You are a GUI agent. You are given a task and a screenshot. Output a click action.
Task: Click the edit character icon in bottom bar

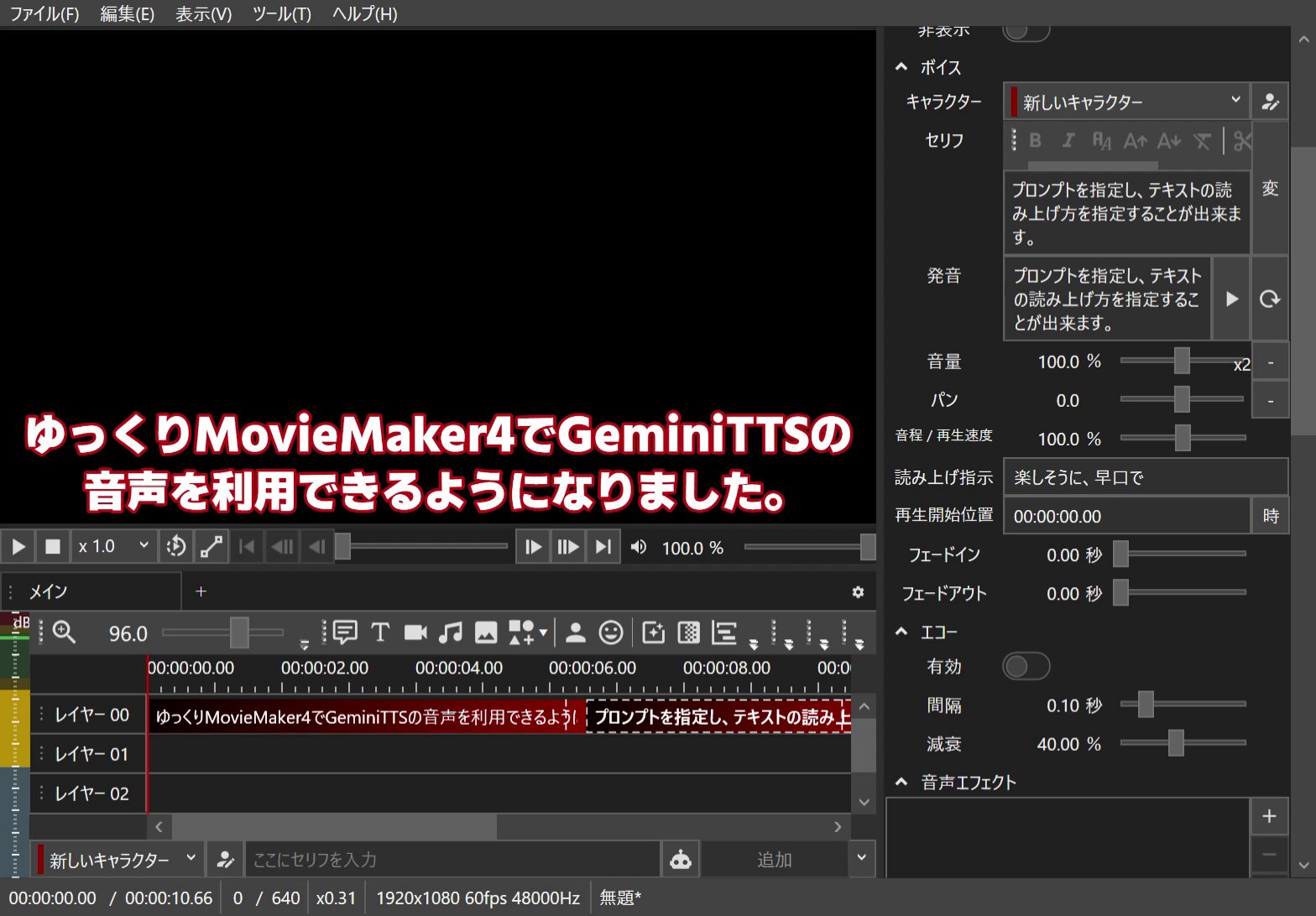(225, 860)
